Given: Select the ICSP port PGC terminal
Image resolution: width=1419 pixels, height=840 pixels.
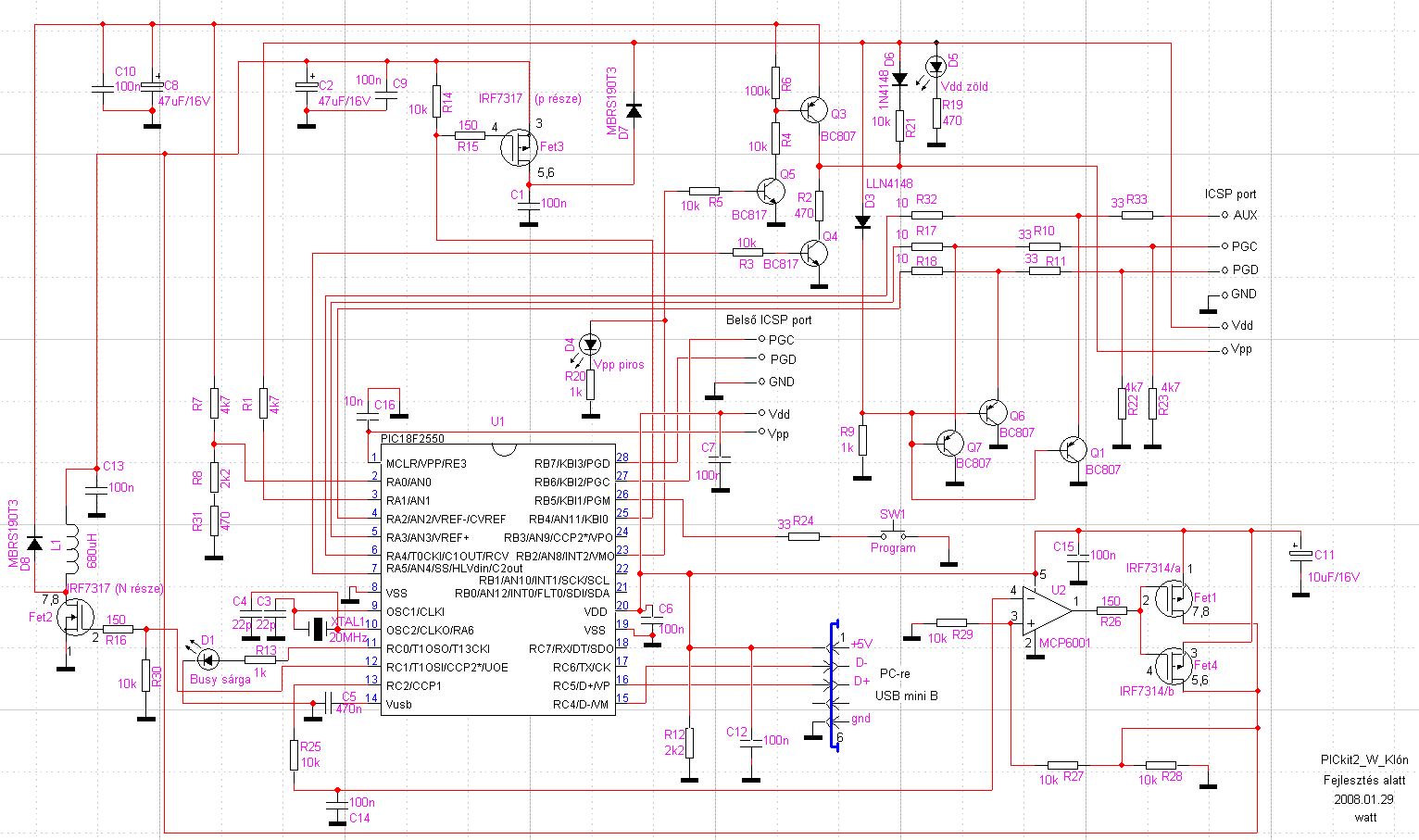Looking at the screenshot, I should (1225, 246).
